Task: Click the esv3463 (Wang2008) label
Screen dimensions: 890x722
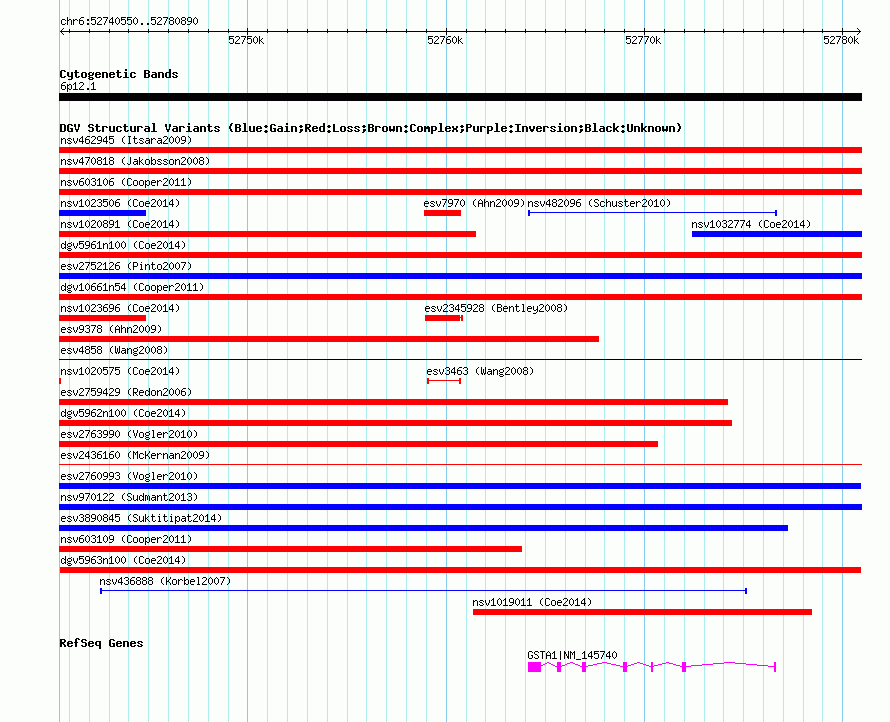Action: (480, 371)
